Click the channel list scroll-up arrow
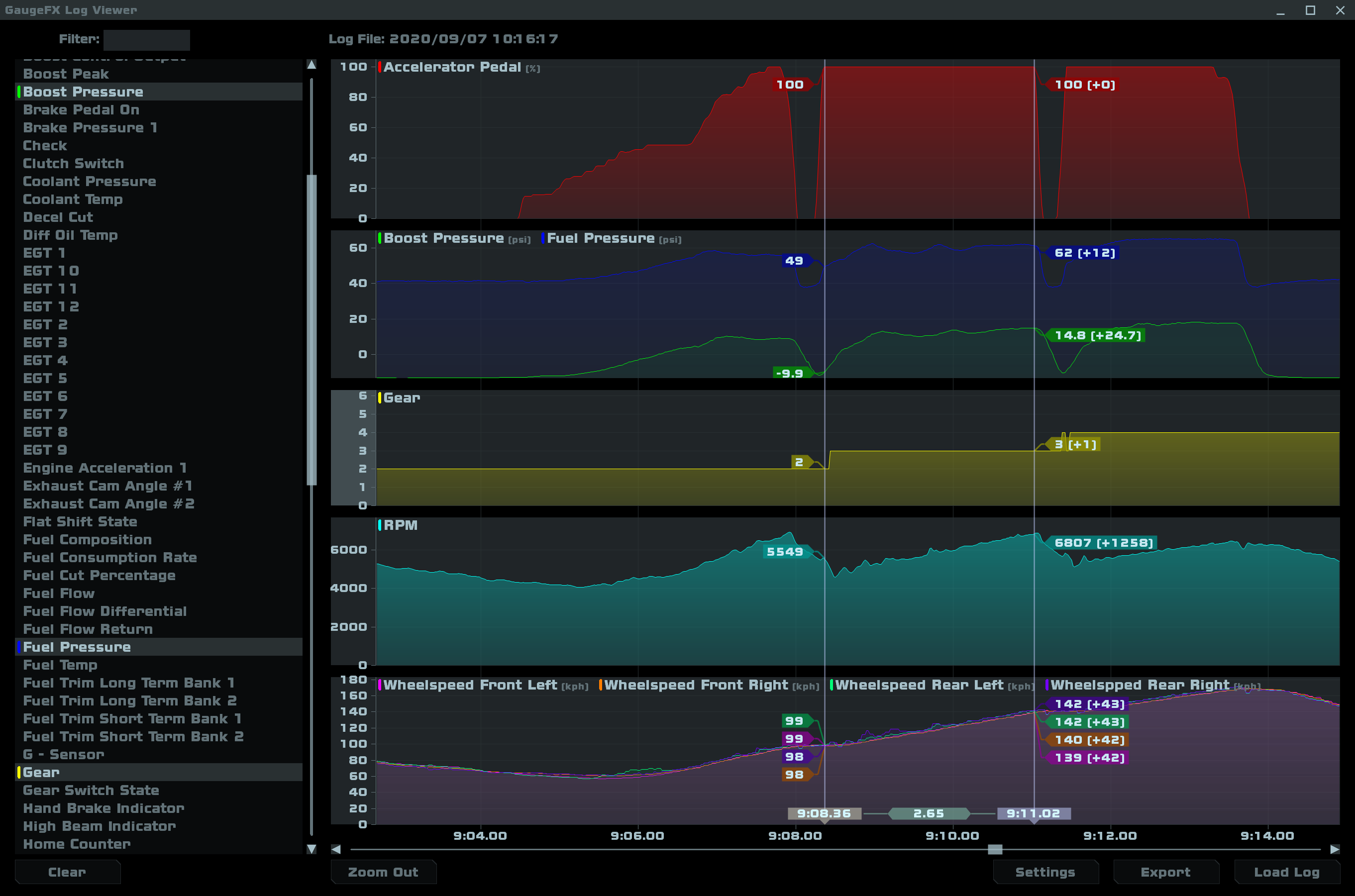Viewport: 1355px width, 896px height. [312, 65]
